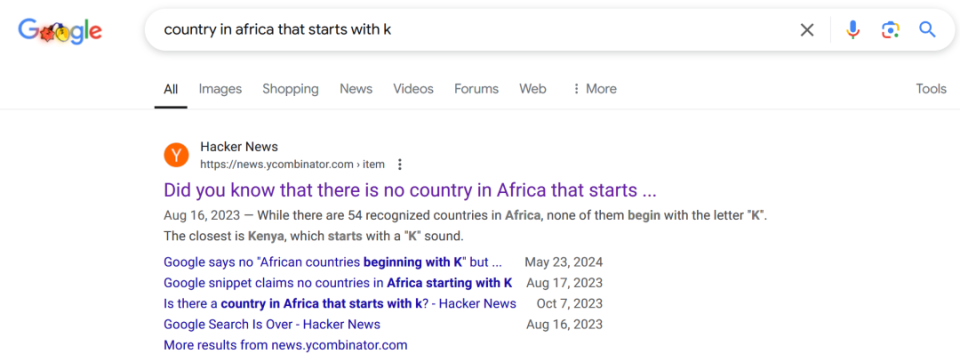The height and width of the screenshot is (362, 960).
Task: Clear the search query with X icon
Action: pos(807,29)
